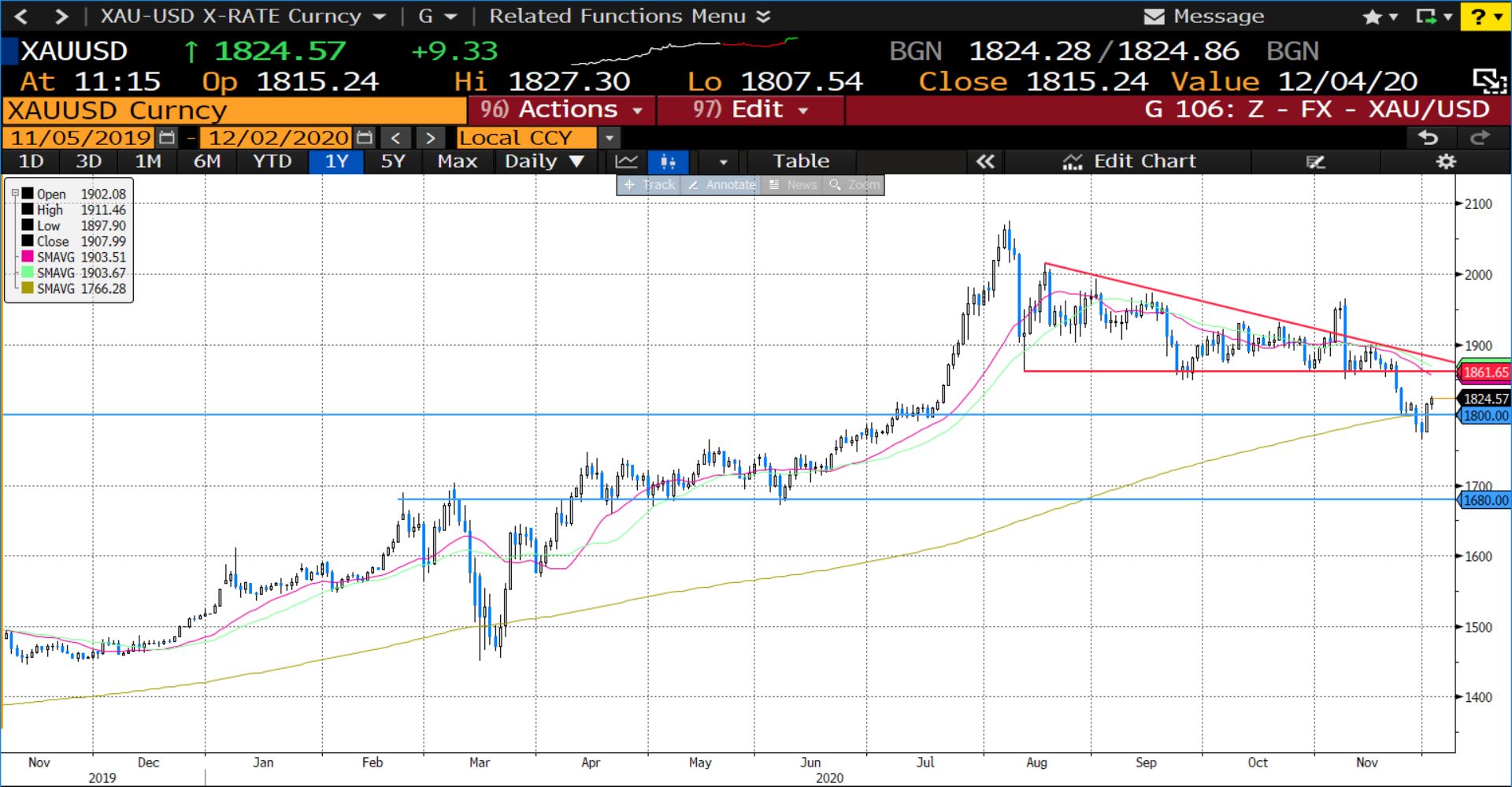The width and height of the screenshot is (1512, 787).
Task: Click the Close 1907.99 legend row
Action: click(x=74, y=241)
